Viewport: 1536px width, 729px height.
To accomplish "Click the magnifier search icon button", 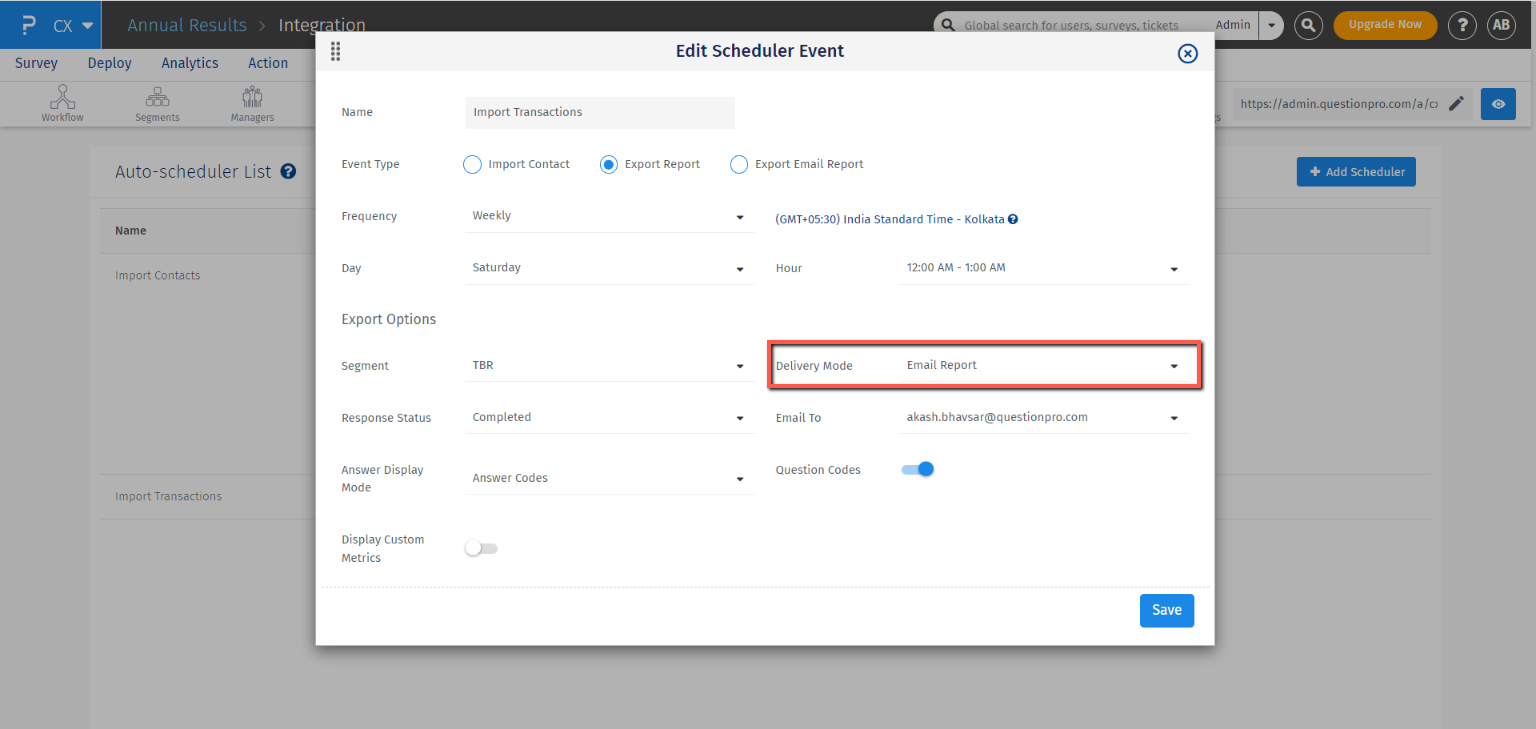I will 1308,25.
